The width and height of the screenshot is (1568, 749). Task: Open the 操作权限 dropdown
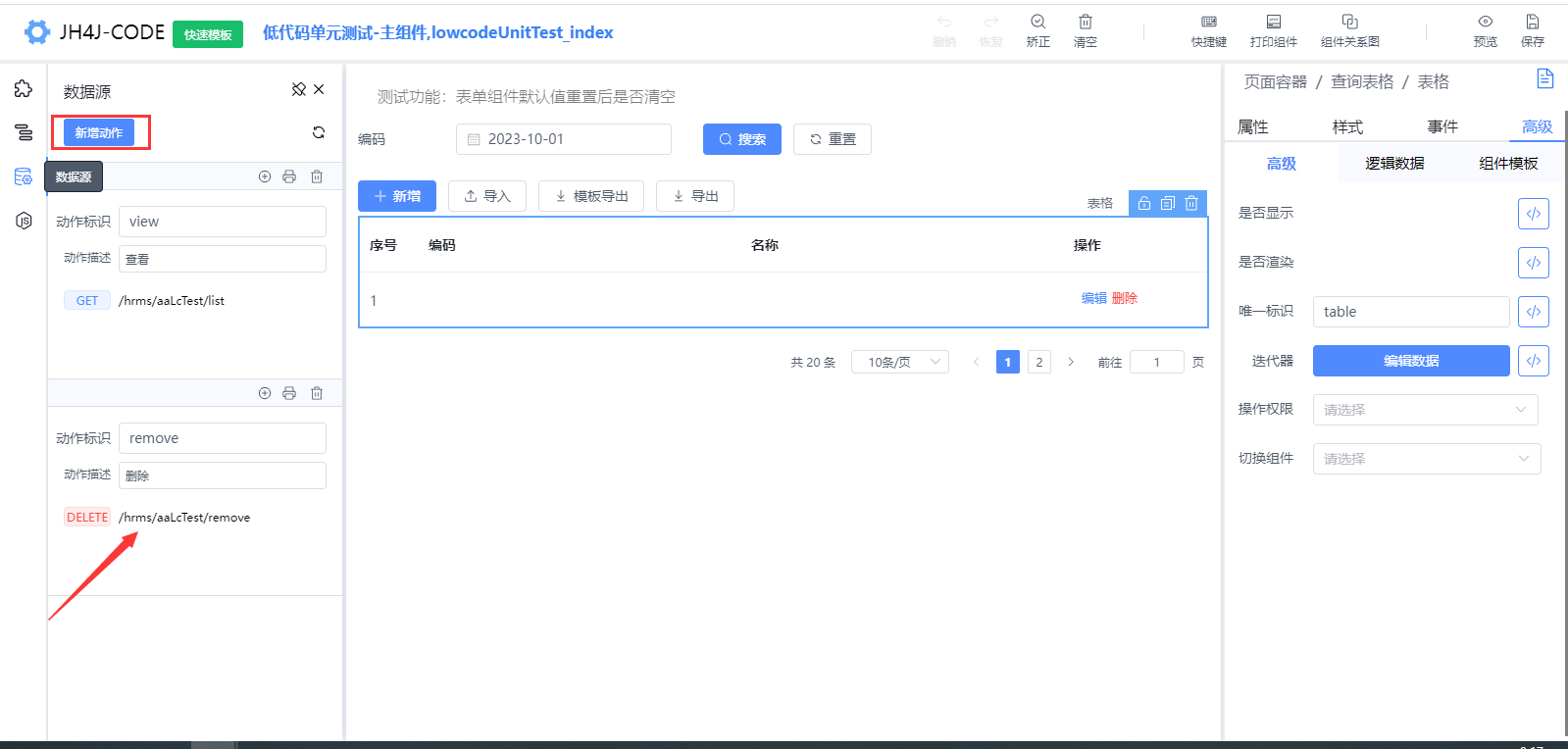1425,410
